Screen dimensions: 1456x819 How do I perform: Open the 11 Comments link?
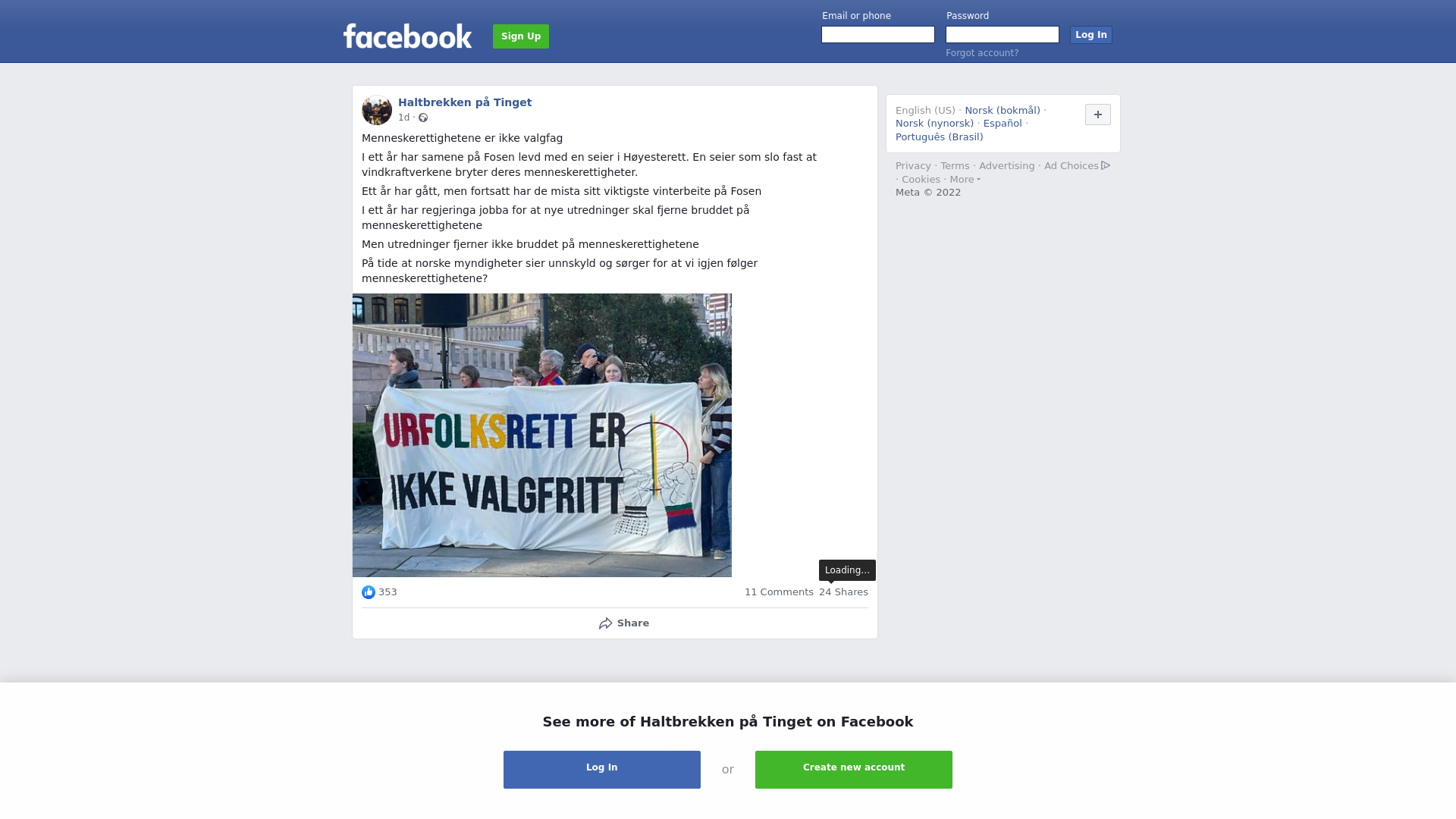[x=779, y=592]
